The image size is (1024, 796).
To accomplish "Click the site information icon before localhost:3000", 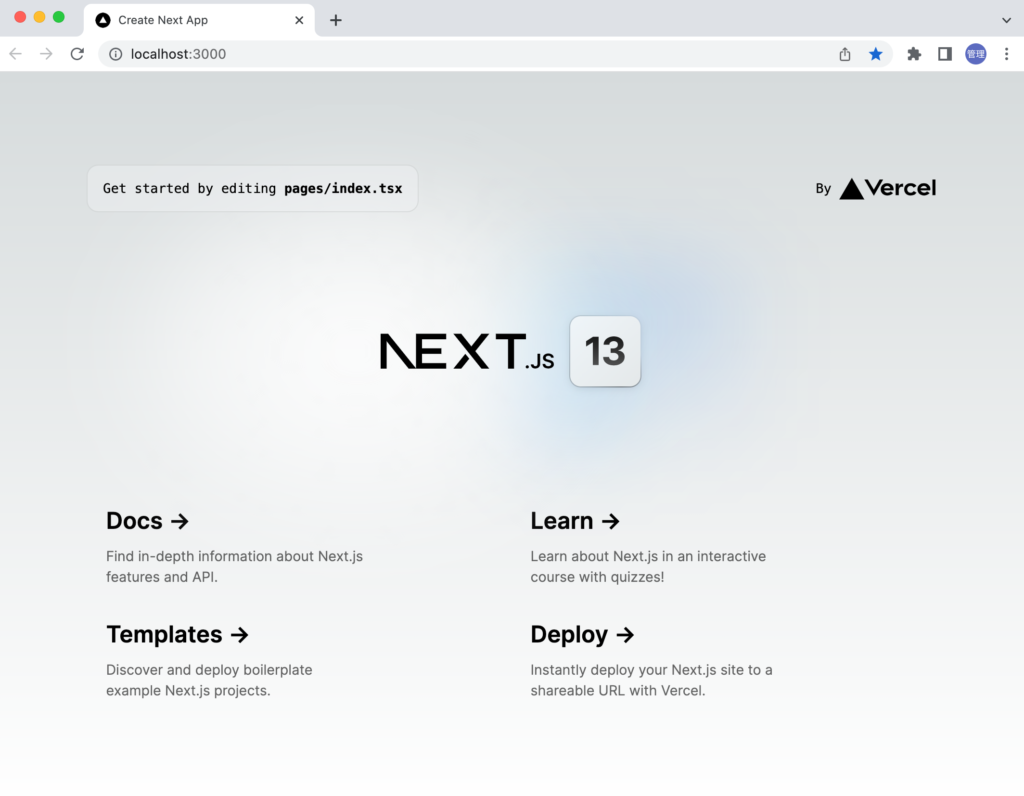I will point(118,54).
